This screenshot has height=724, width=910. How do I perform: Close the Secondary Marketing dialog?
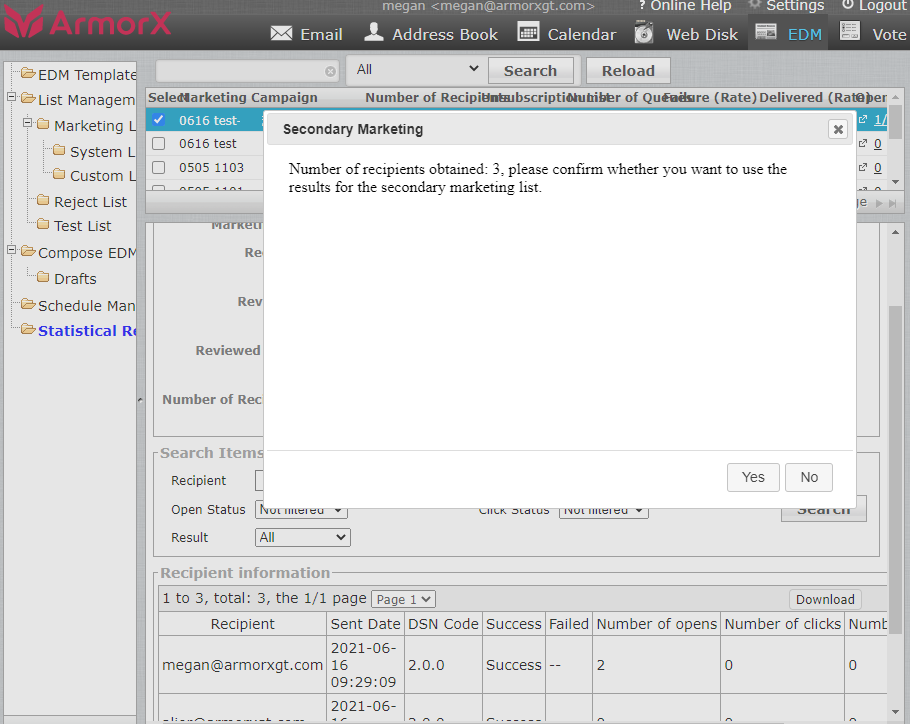[838, 129]
